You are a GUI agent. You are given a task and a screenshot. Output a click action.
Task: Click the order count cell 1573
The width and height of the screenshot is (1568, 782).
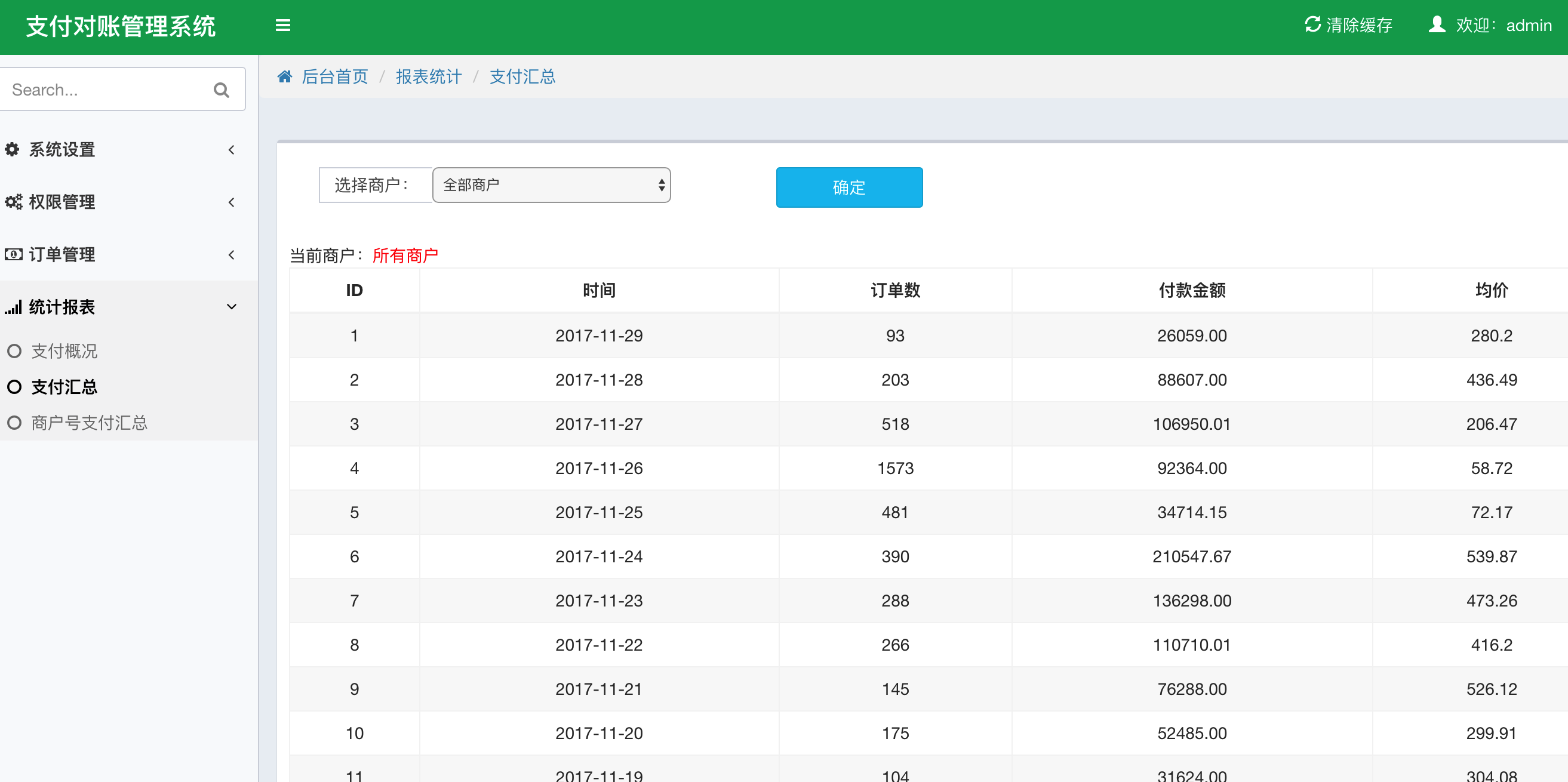896,468
